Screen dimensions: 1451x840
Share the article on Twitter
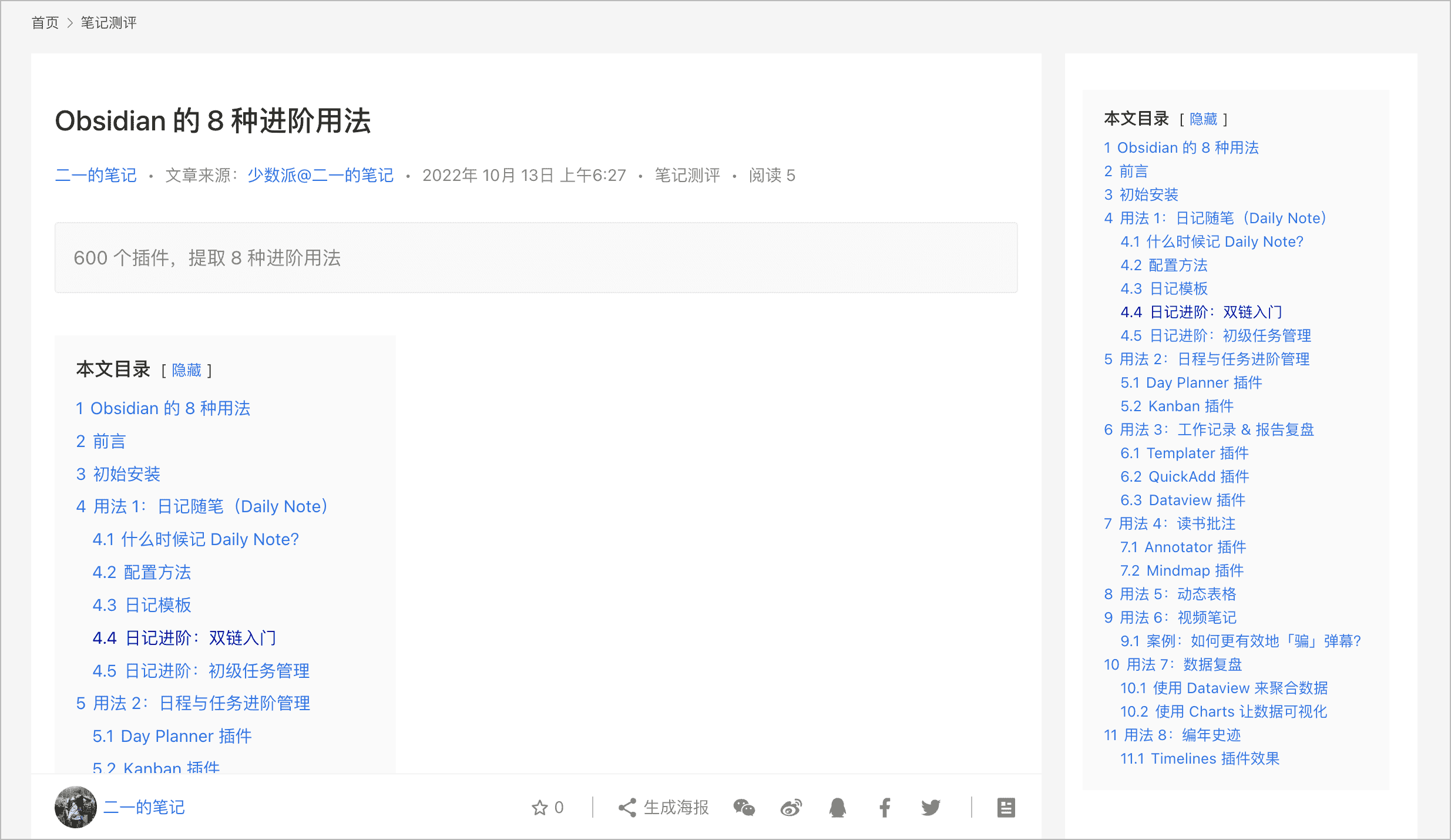pos(931,808)
